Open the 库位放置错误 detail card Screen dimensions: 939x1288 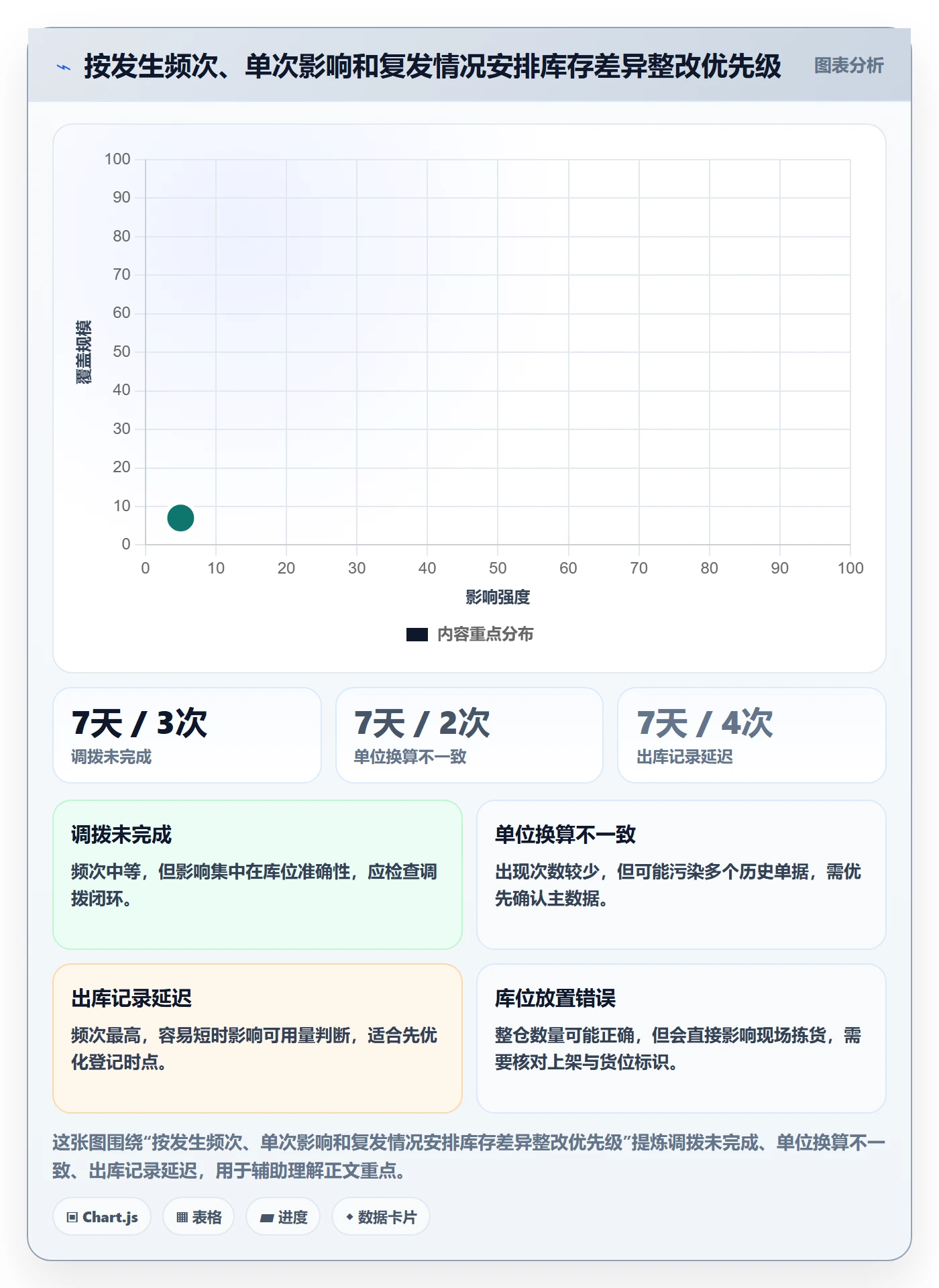(x=681, y=1038)
